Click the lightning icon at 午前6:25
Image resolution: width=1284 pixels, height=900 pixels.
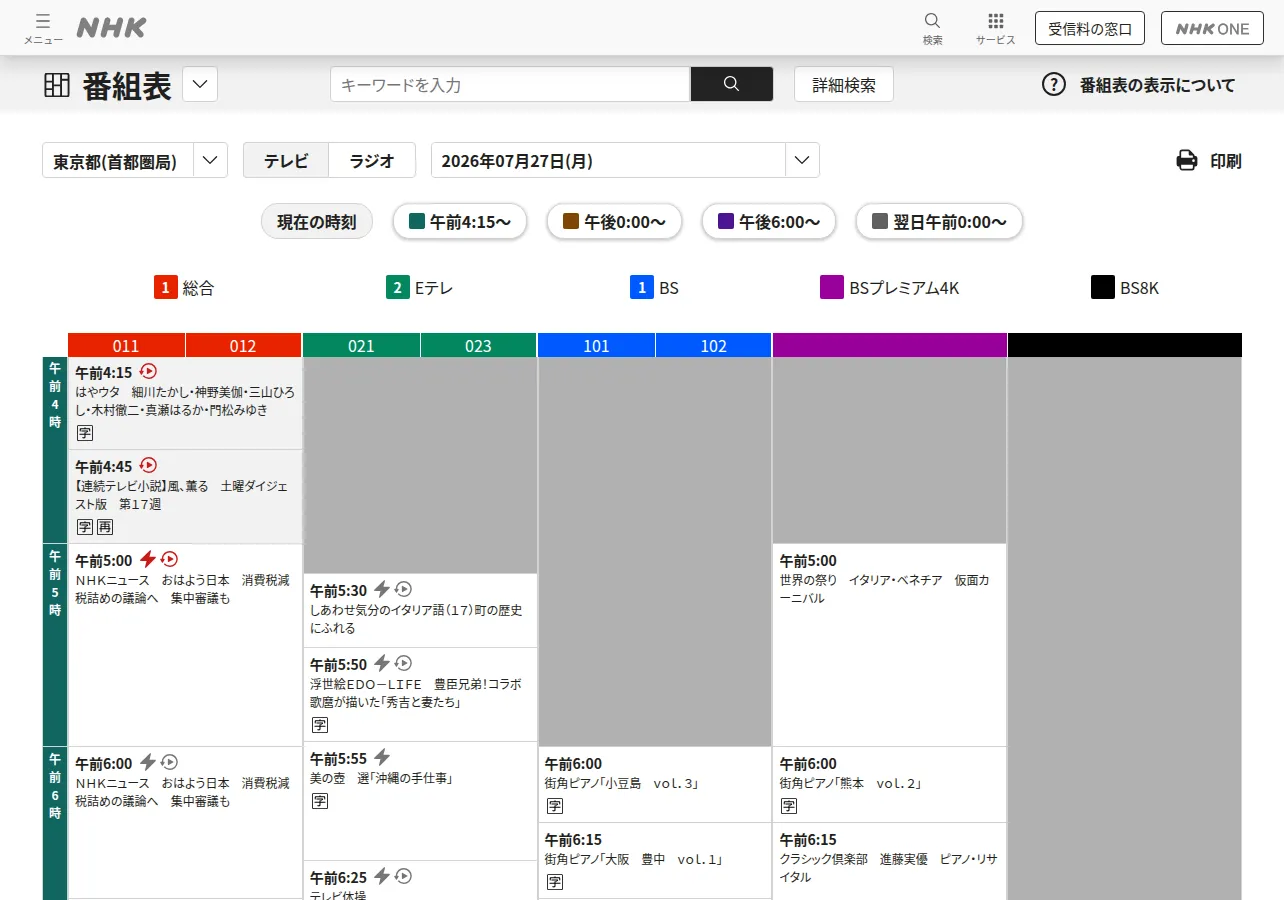[382, 876]
